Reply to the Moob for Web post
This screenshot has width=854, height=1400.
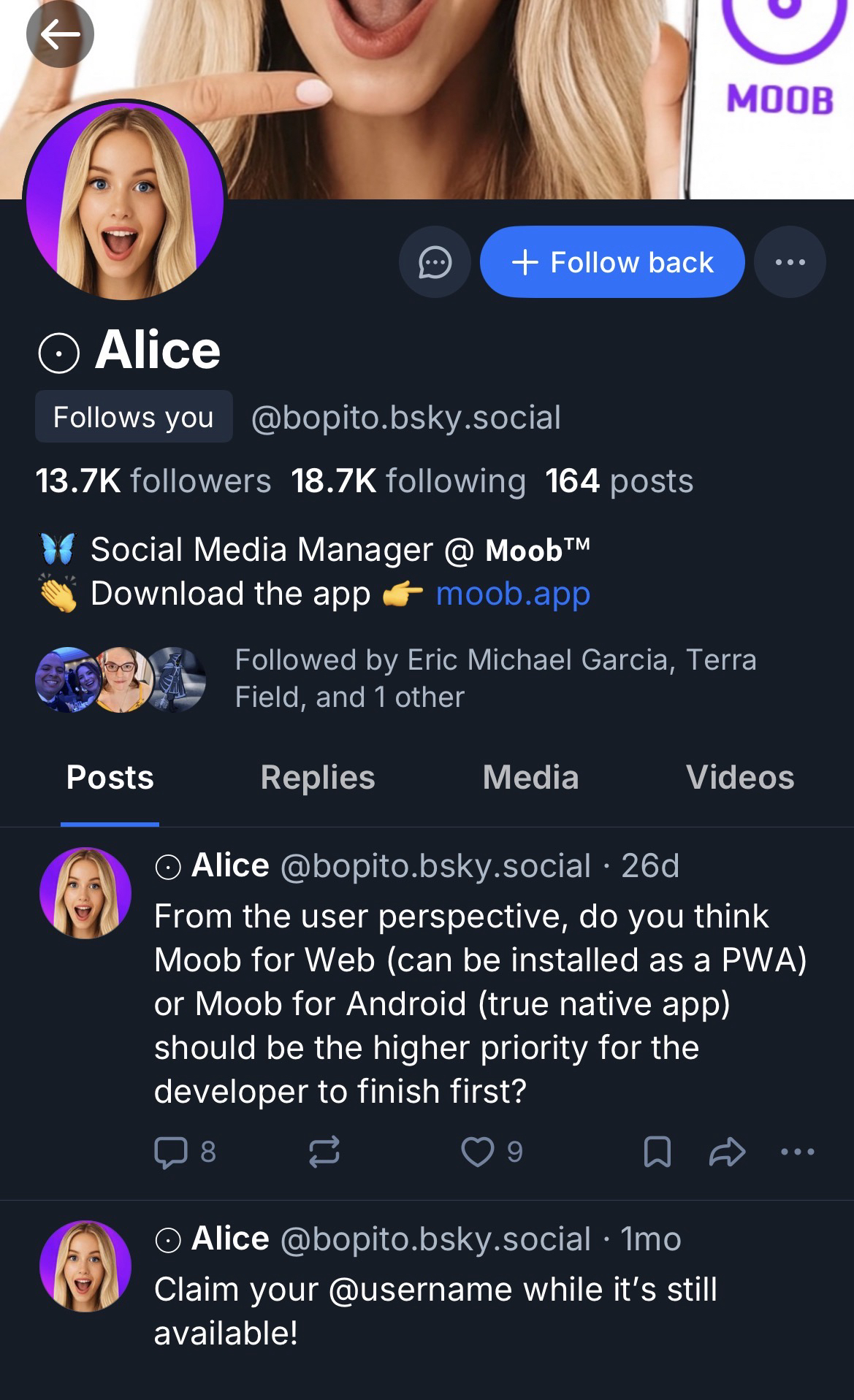[x=171, y=1152]
